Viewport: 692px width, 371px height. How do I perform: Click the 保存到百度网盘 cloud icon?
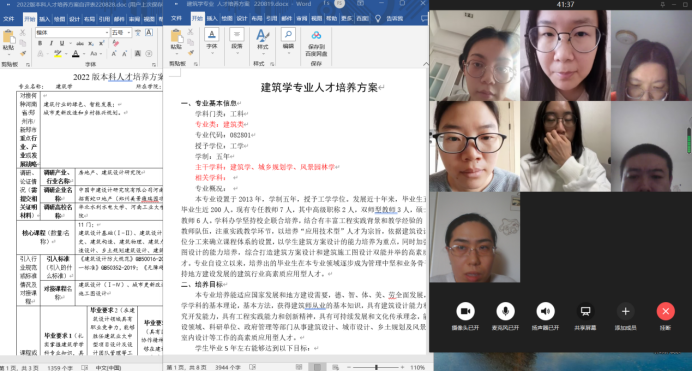click(x=316, y=35)
